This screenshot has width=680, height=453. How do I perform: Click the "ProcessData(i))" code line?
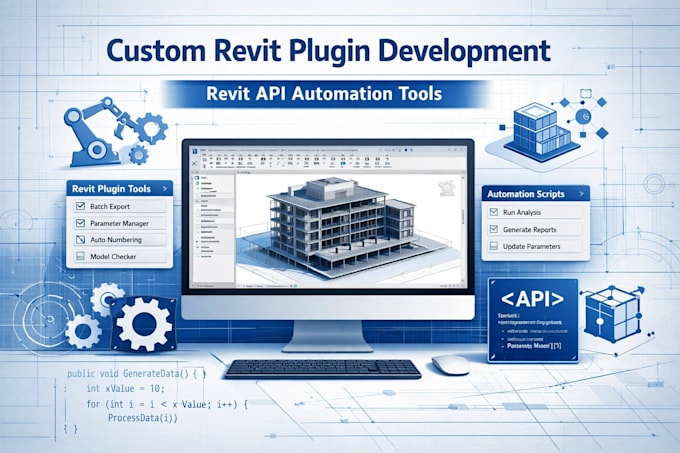click(143, 418)
